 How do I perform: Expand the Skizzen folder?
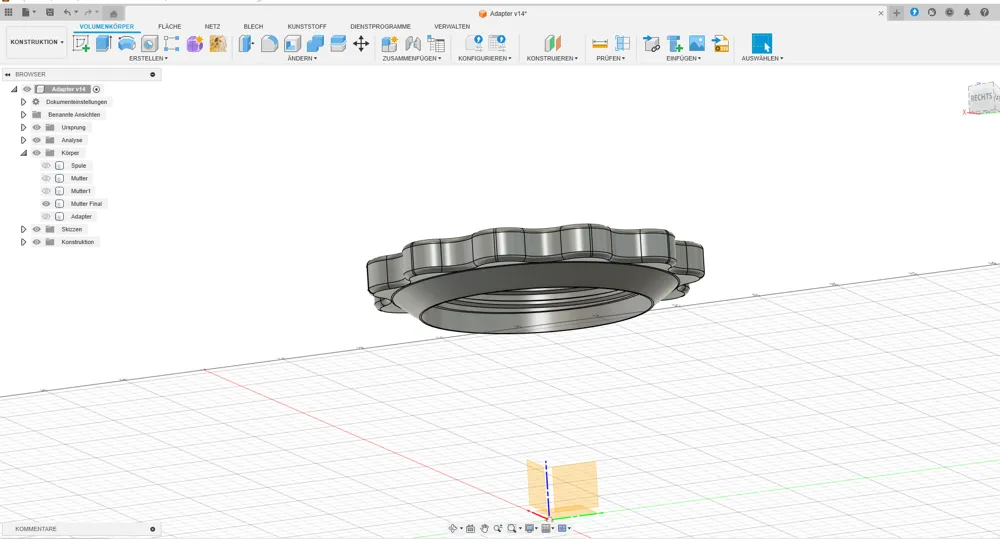[24, 229]
